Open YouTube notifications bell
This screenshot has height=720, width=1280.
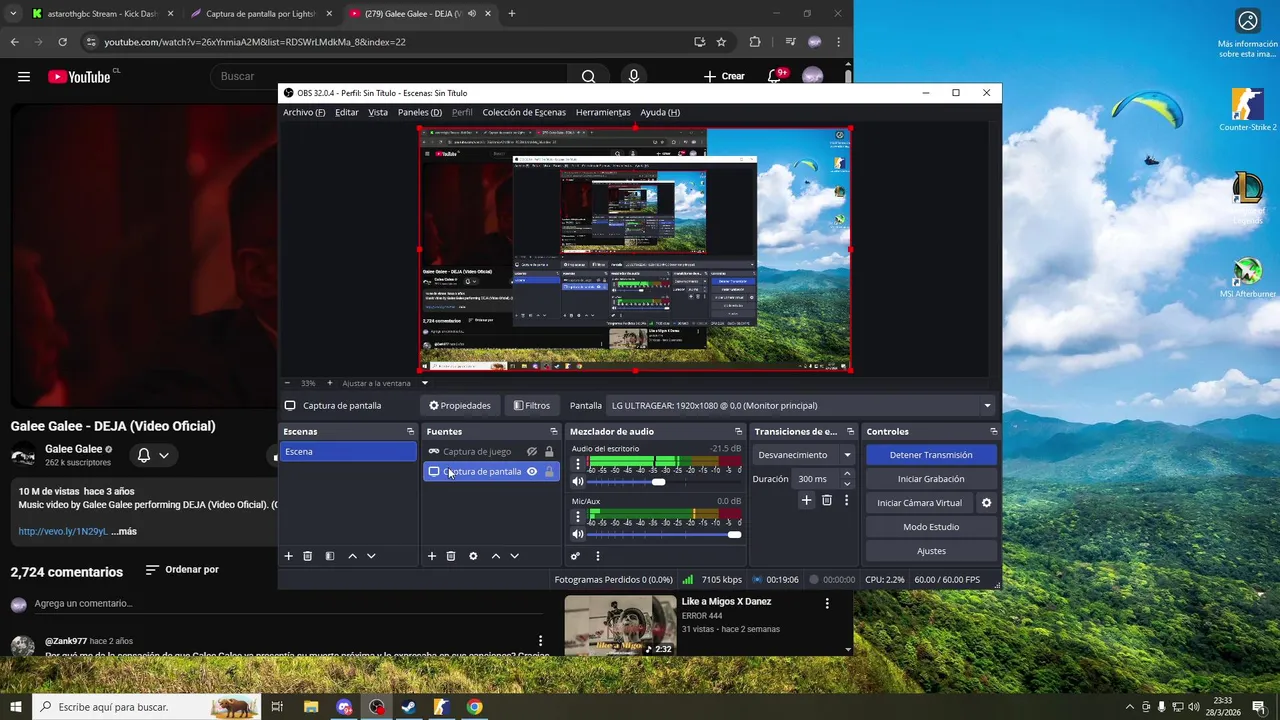pyautogui.click(x=775, y=76)
